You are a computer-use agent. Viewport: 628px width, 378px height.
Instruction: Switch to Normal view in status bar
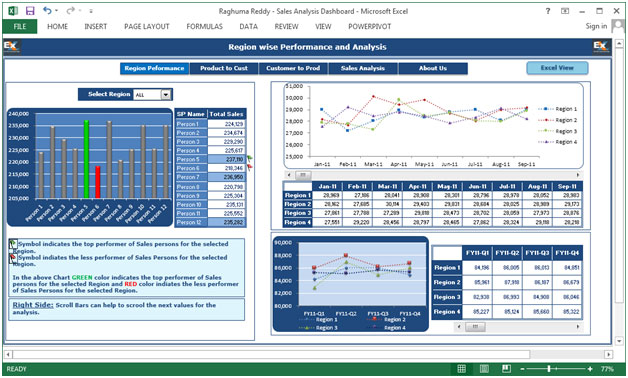click(x=461, y=369)
